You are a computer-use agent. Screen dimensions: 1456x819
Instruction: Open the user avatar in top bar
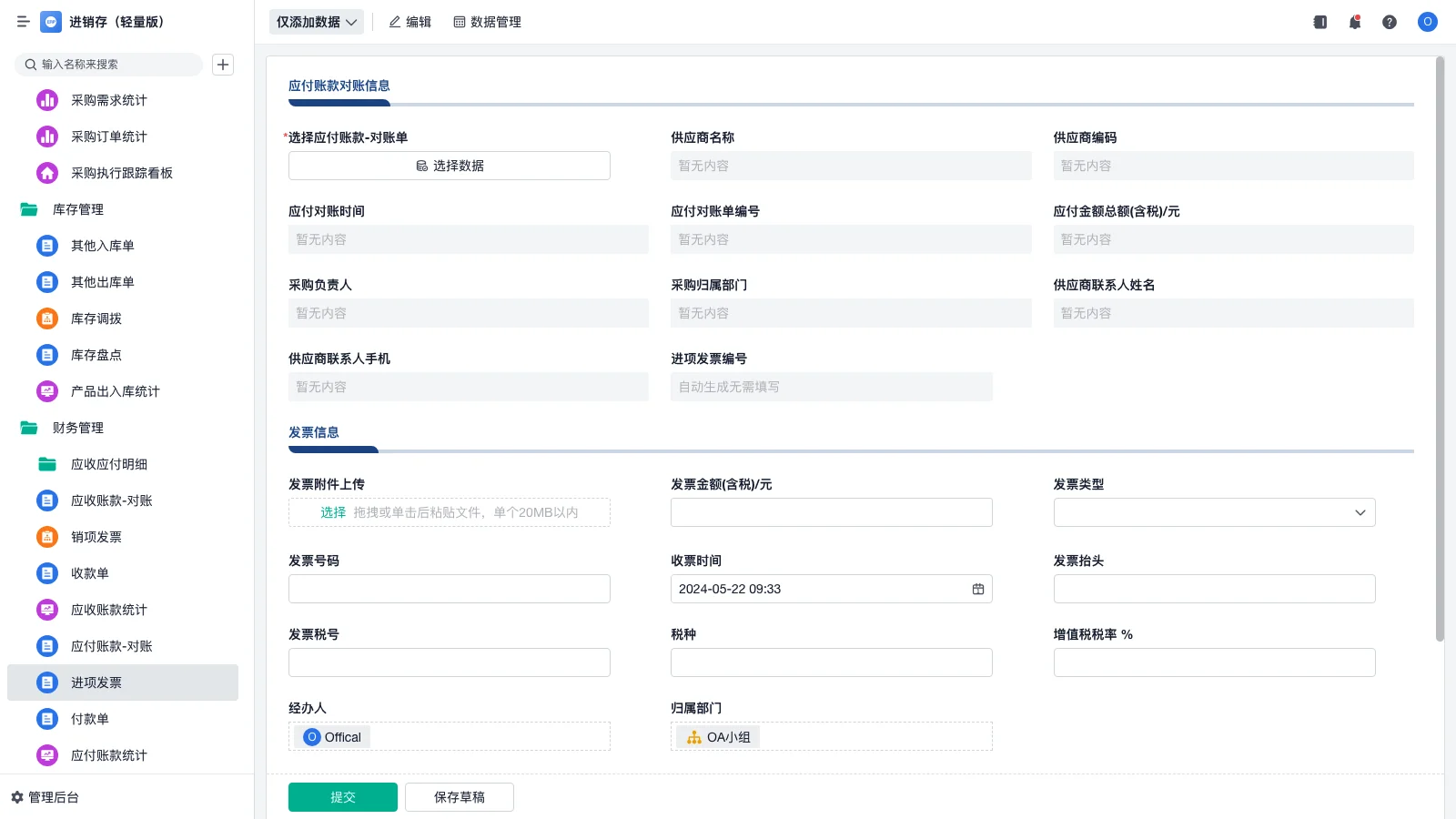click(x=1428, y=22)
